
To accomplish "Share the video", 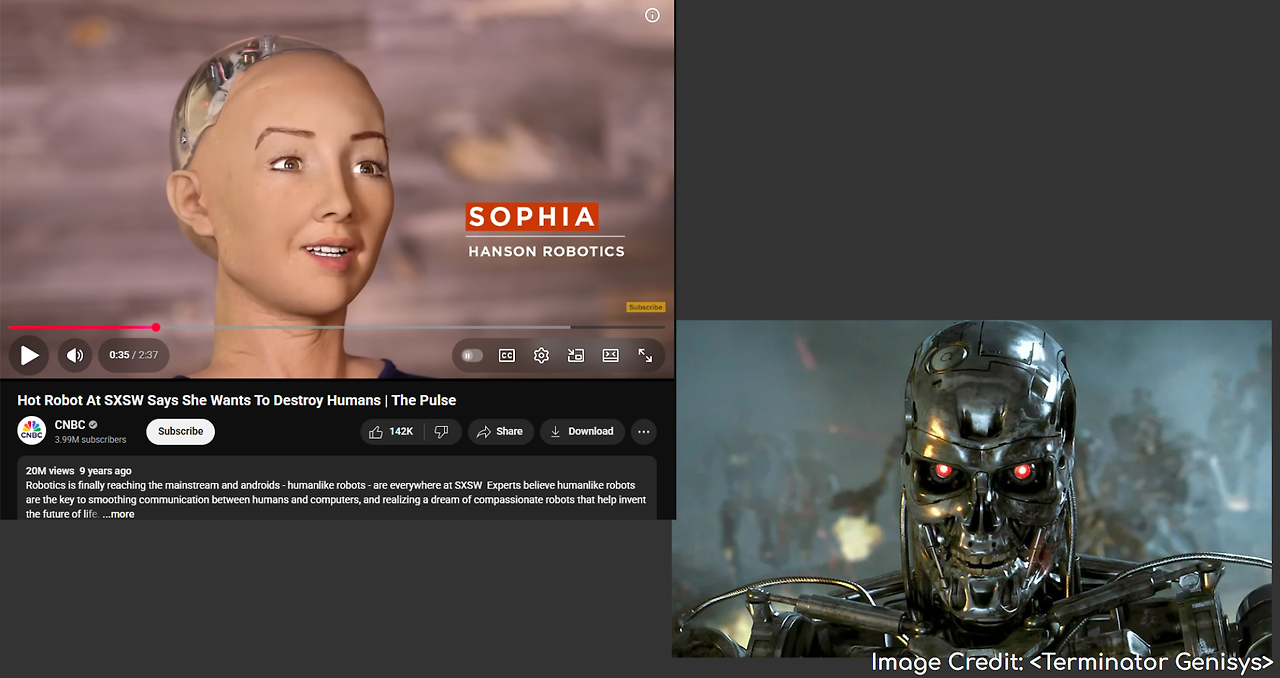I will point(500,431).
